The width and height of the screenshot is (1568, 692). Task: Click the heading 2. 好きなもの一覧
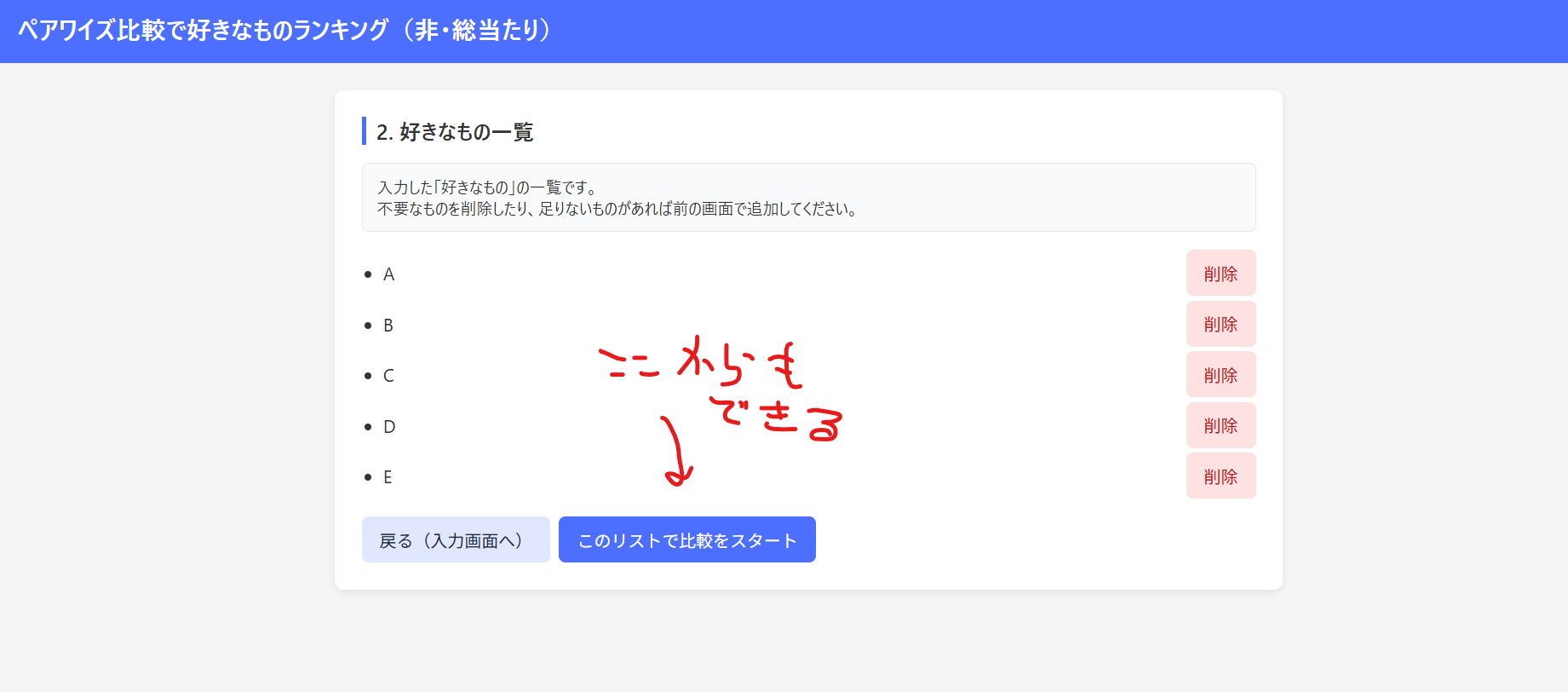(455, 132)
